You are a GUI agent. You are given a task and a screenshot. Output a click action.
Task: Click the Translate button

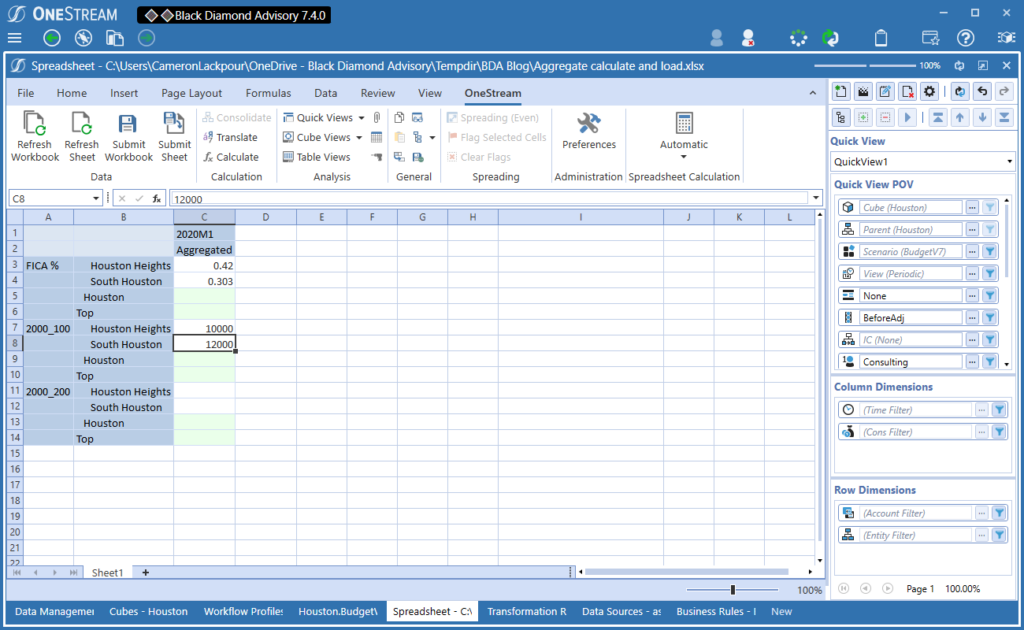coord(231,137)
